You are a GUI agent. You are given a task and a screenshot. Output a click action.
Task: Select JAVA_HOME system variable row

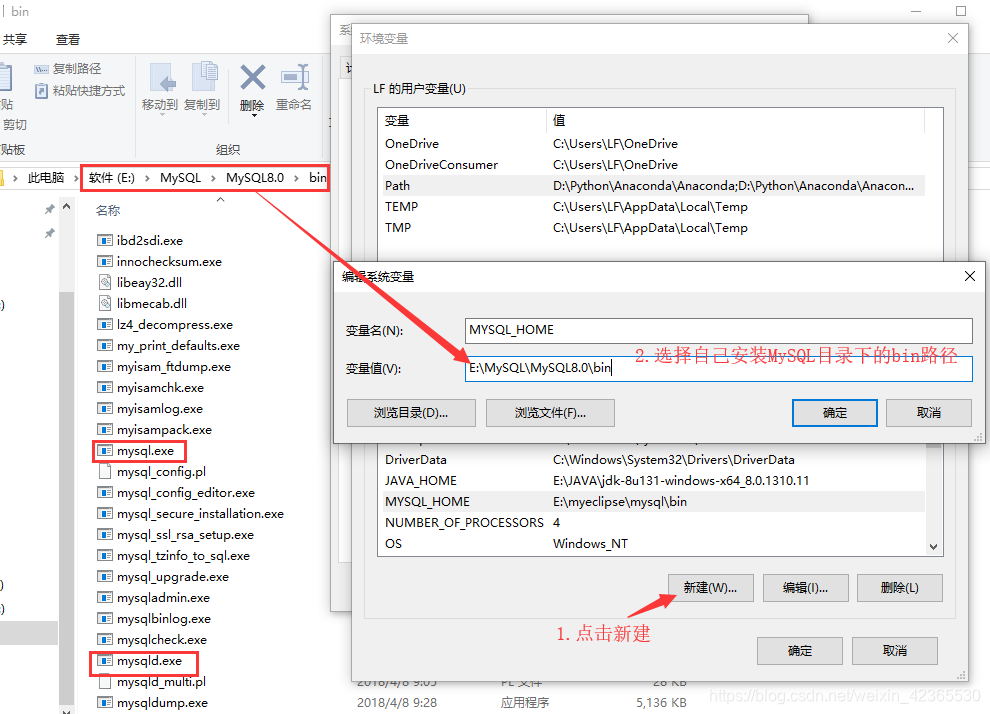coord(652,480)
